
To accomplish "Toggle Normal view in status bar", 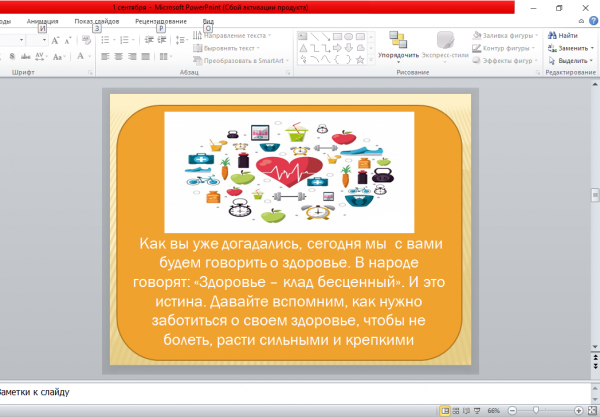I will (445, 410).
